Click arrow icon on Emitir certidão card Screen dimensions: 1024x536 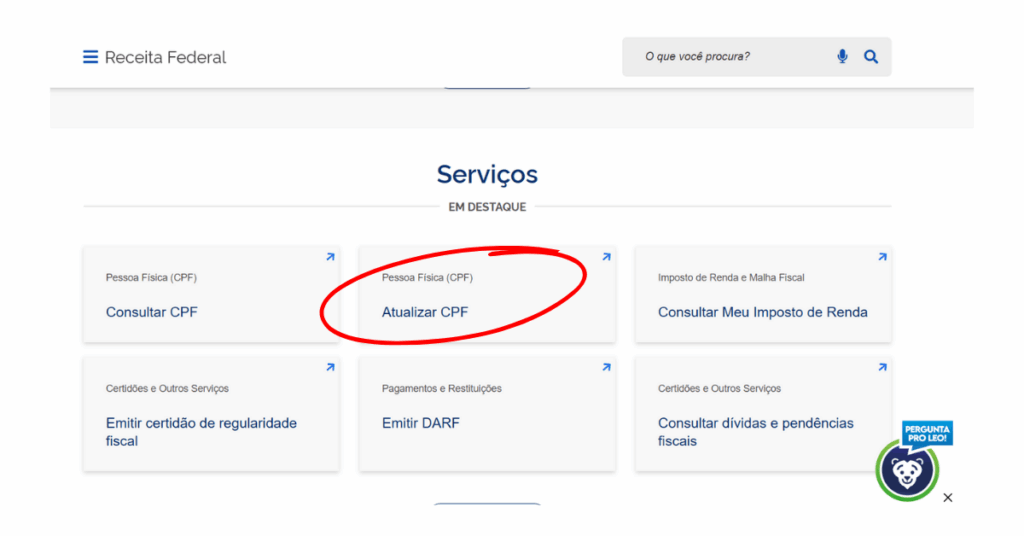(x=330, y=368)
